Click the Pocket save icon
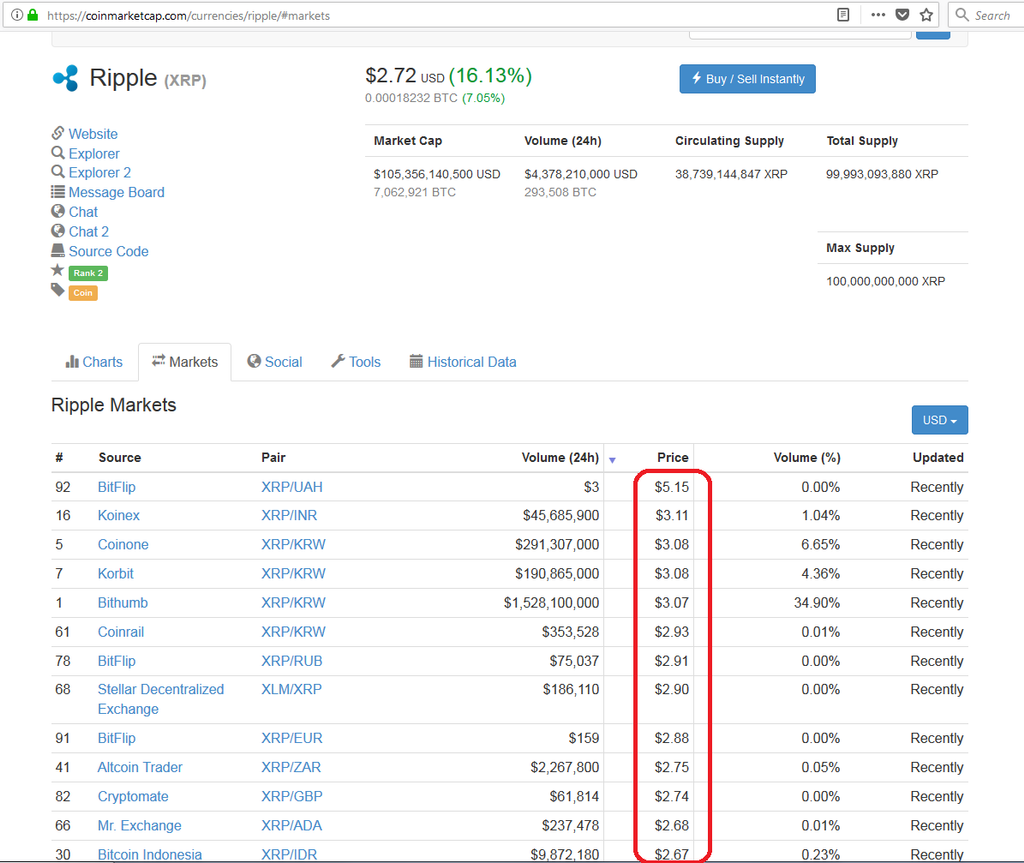The width and height of the screenshot is (1024, 863). pos(903,14)
